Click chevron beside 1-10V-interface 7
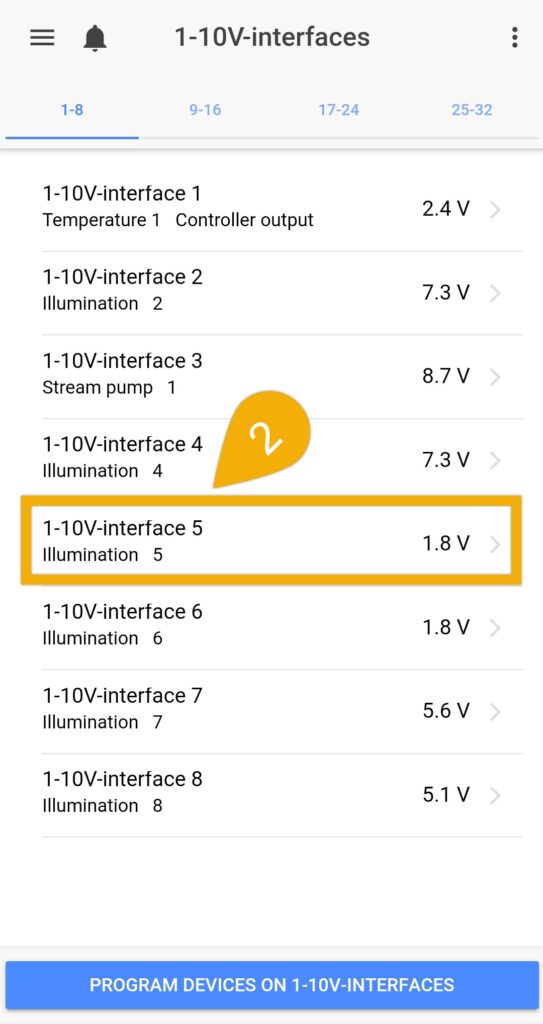 495,711
